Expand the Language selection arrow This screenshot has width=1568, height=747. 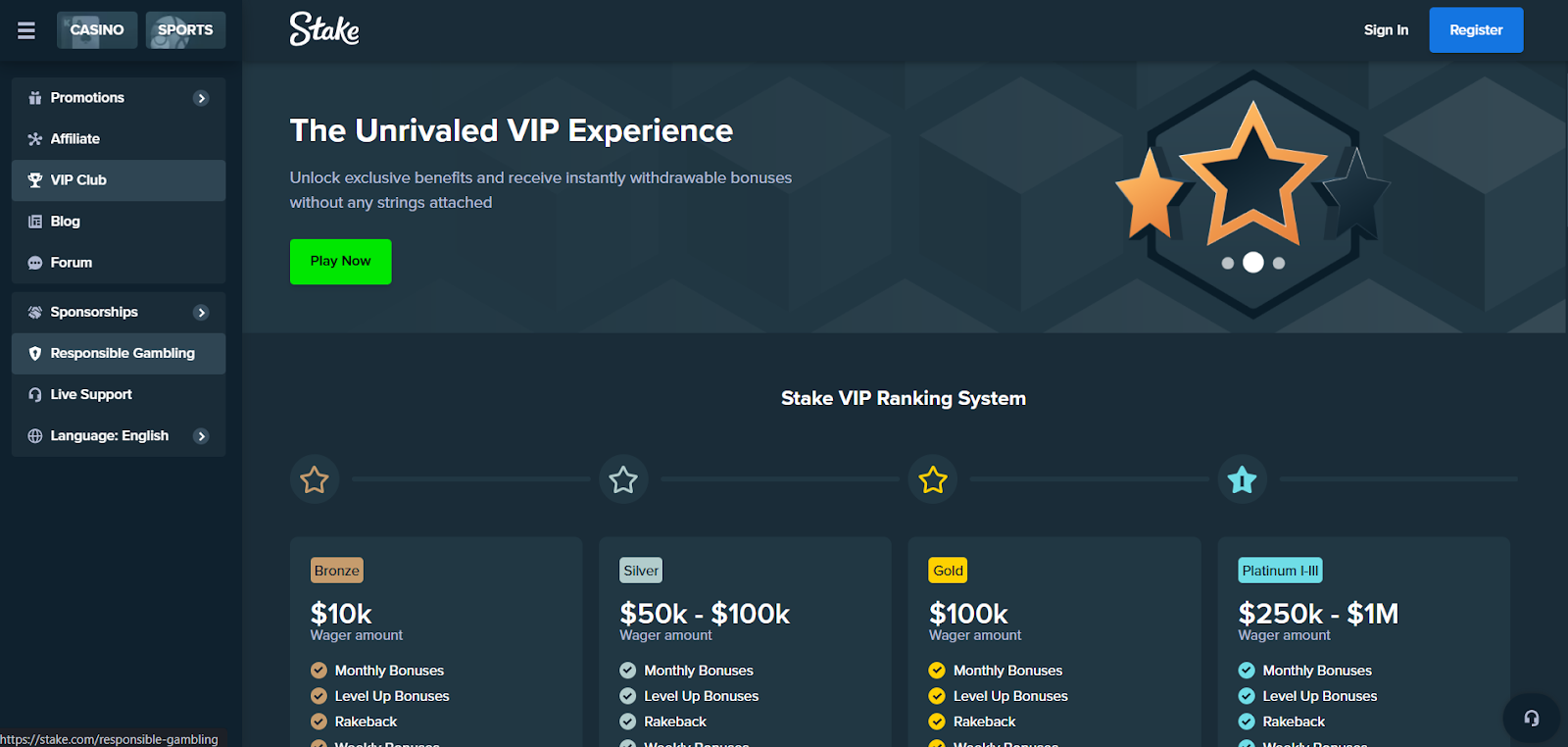click(201, 436)
